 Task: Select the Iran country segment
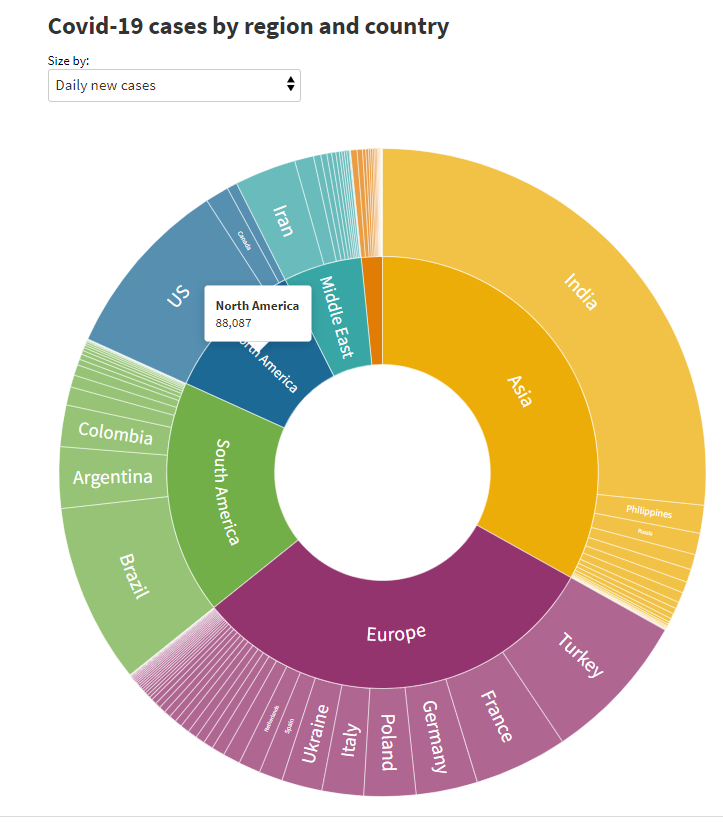coord(283,221)
